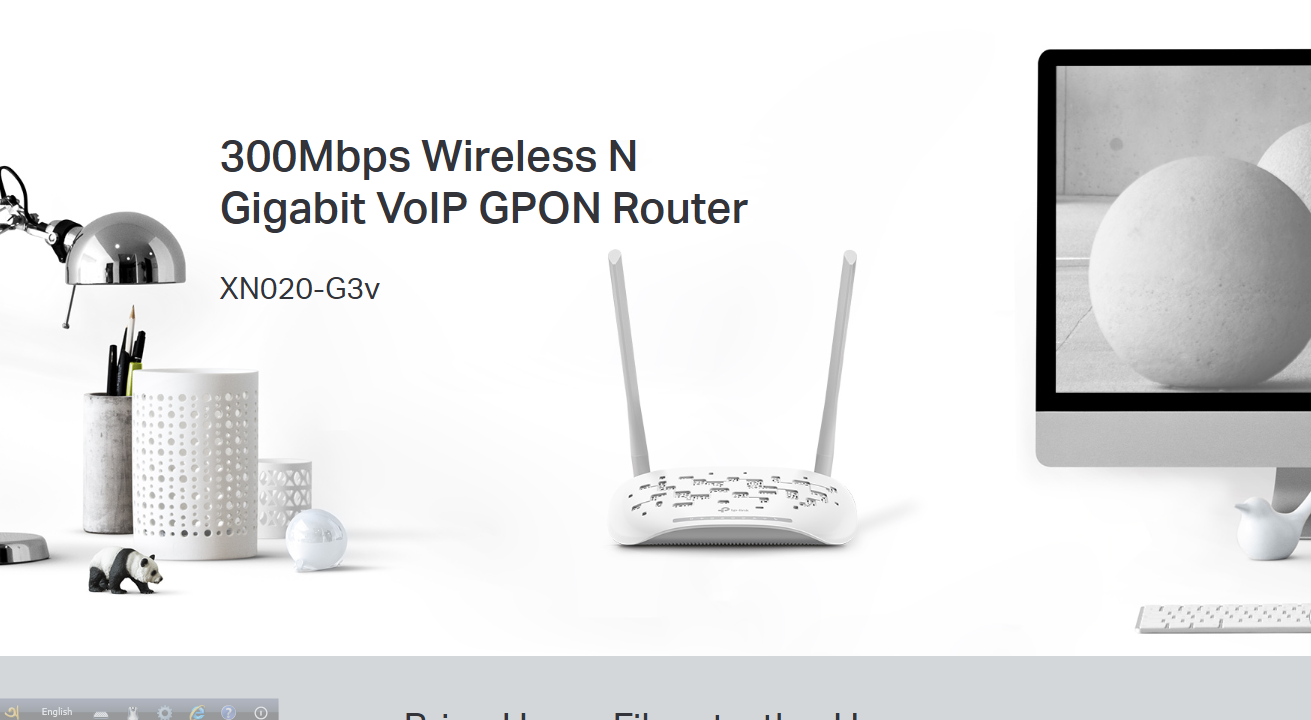Click the white TP-Link router product image

click(x=734, y=400)
